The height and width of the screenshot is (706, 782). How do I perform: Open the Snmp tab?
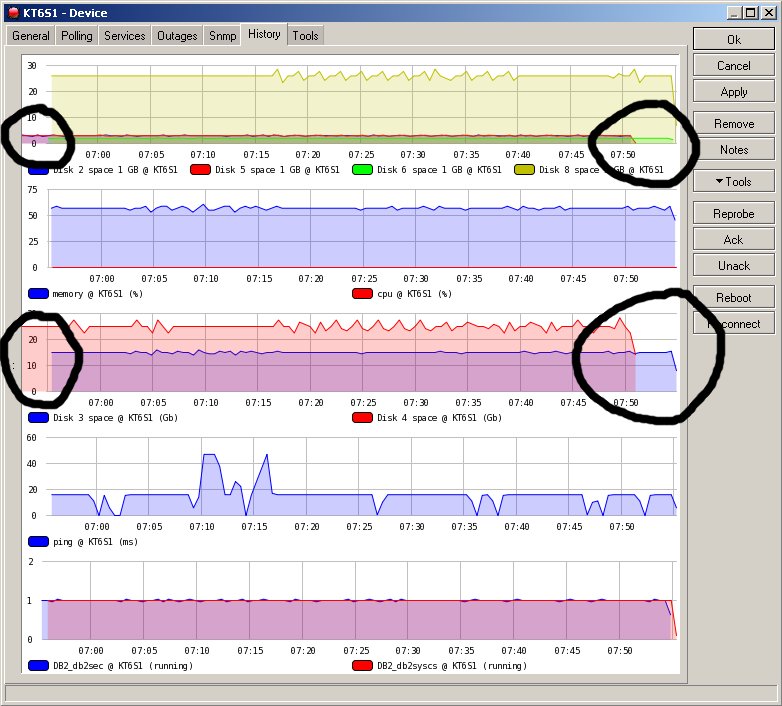click(222, 36)
